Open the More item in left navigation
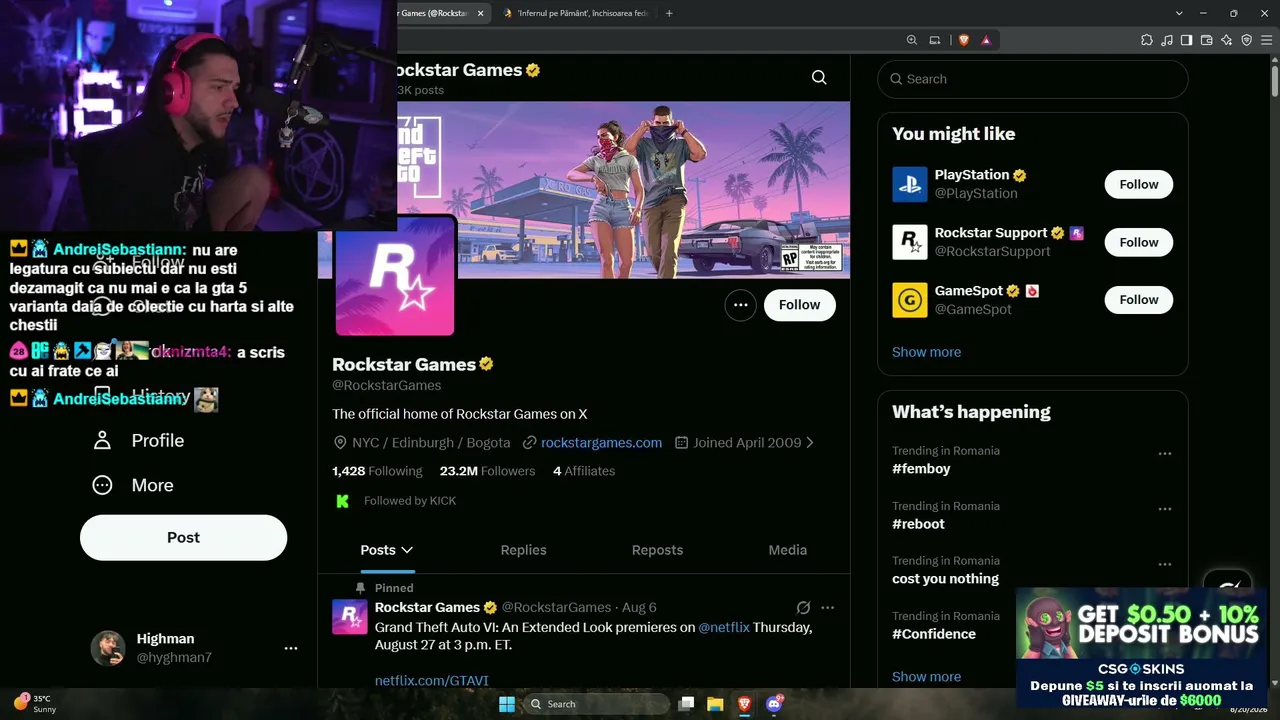The height and width of the screenshot is (720, 1280). pos(133,485)
